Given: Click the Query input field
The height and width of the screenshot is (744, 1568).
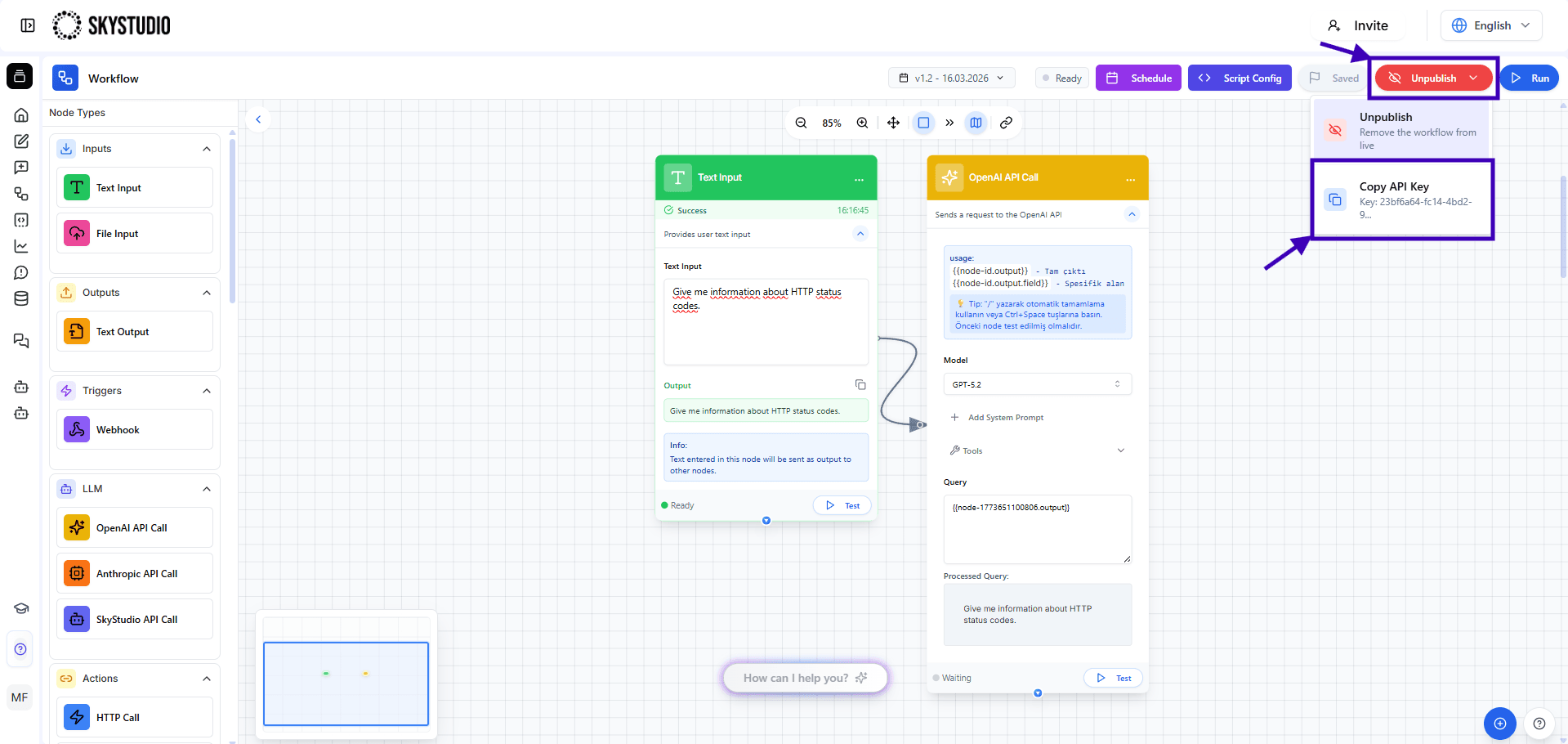Looking at the screenshot, I should [1037, 529].
